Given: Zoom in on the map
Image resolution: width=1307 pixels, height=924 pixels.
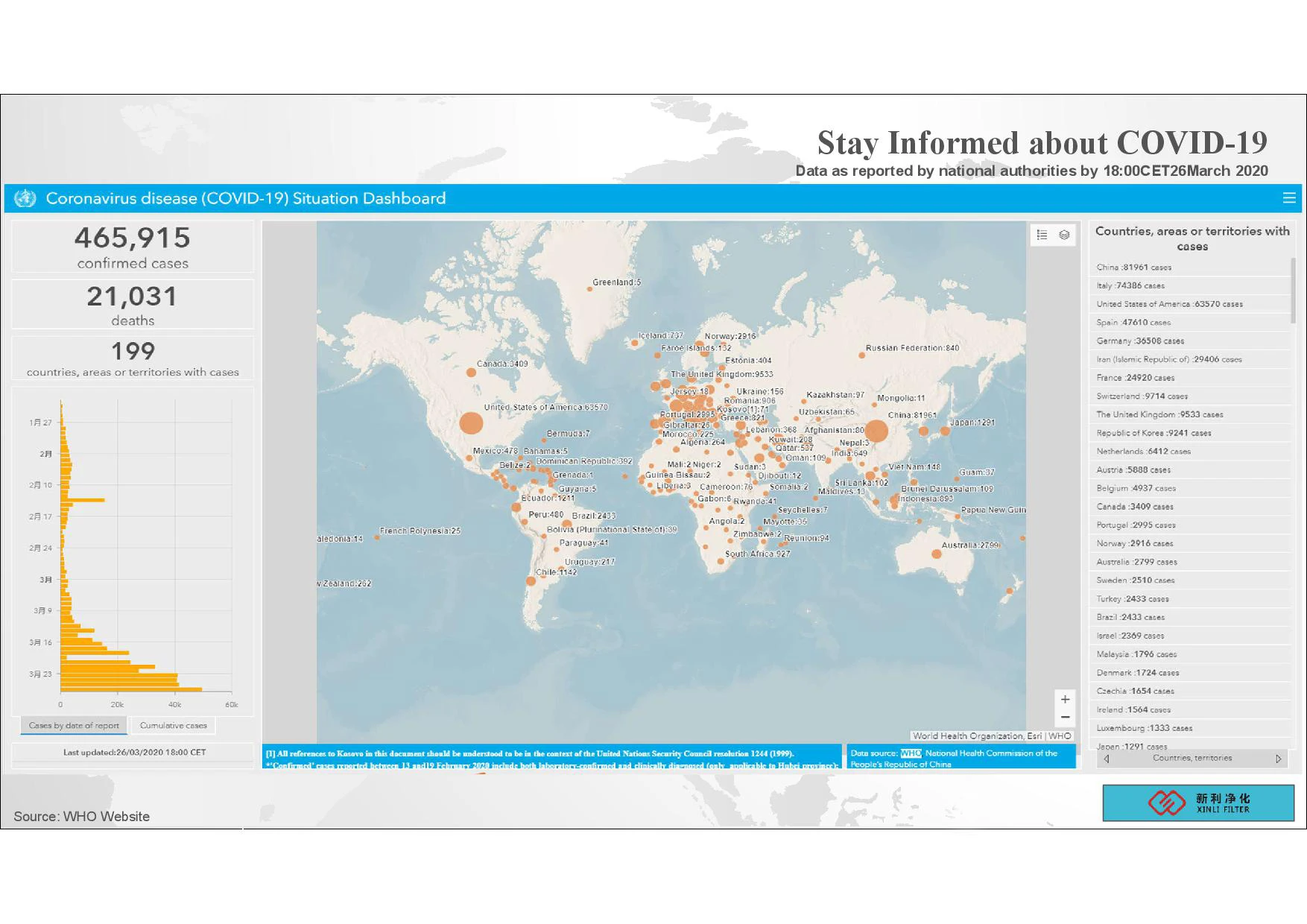Looking at the screenshot, I should tap(1065, 699).
